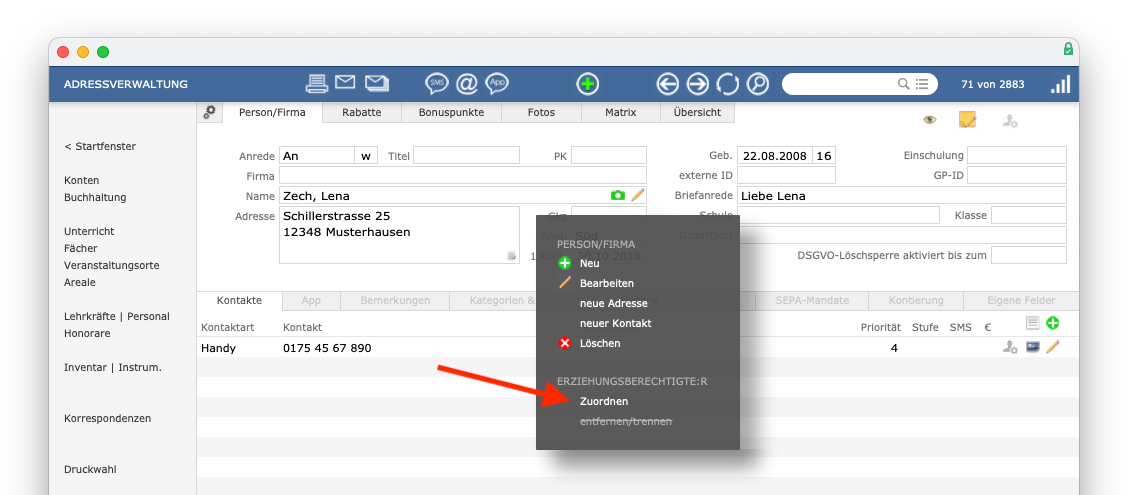Screen dimensions: 1135x495
Task: Open the Eigene Felder sub-tab
Action: (1021, 300)
